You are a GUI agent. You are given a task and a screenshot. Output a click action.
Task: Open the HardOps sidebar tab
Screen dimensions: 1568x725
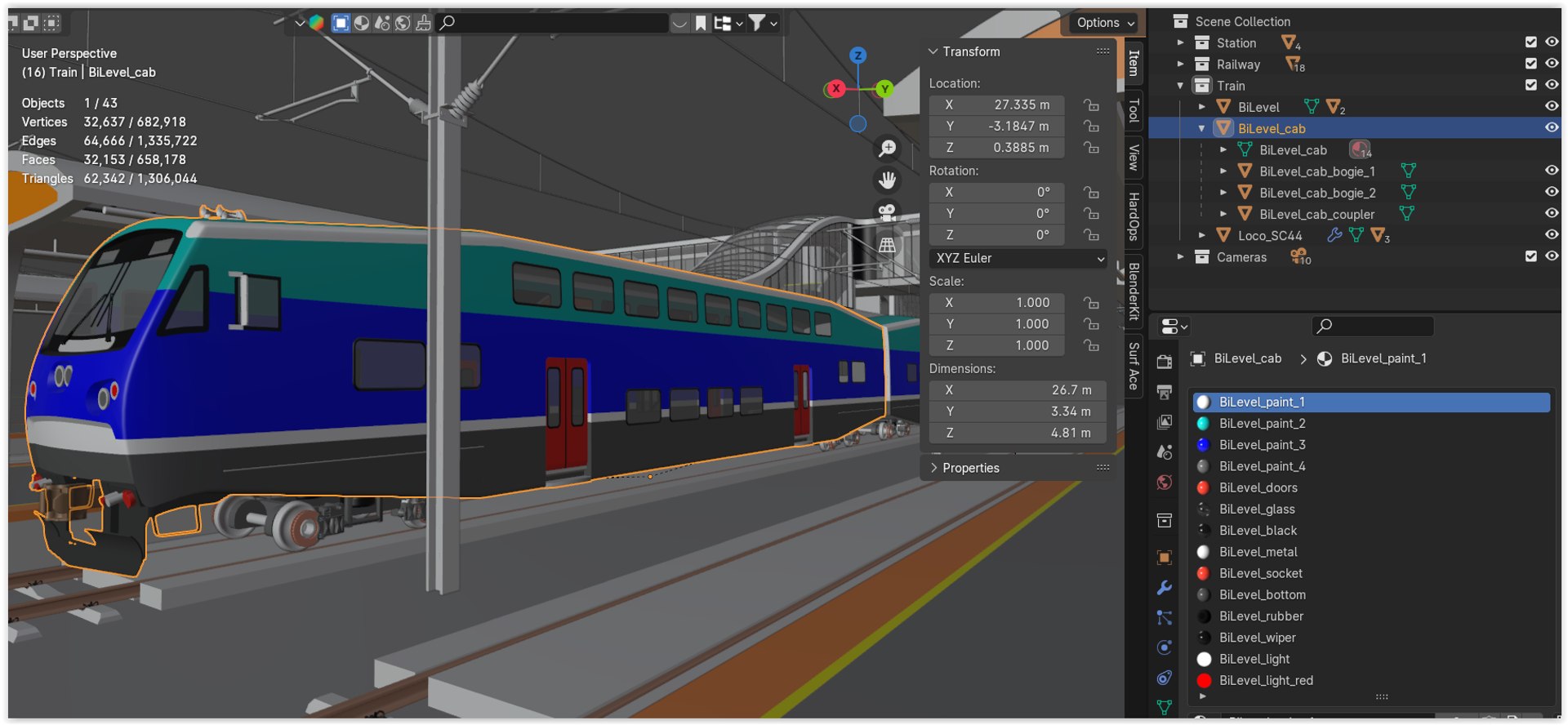click(1134, 216)
